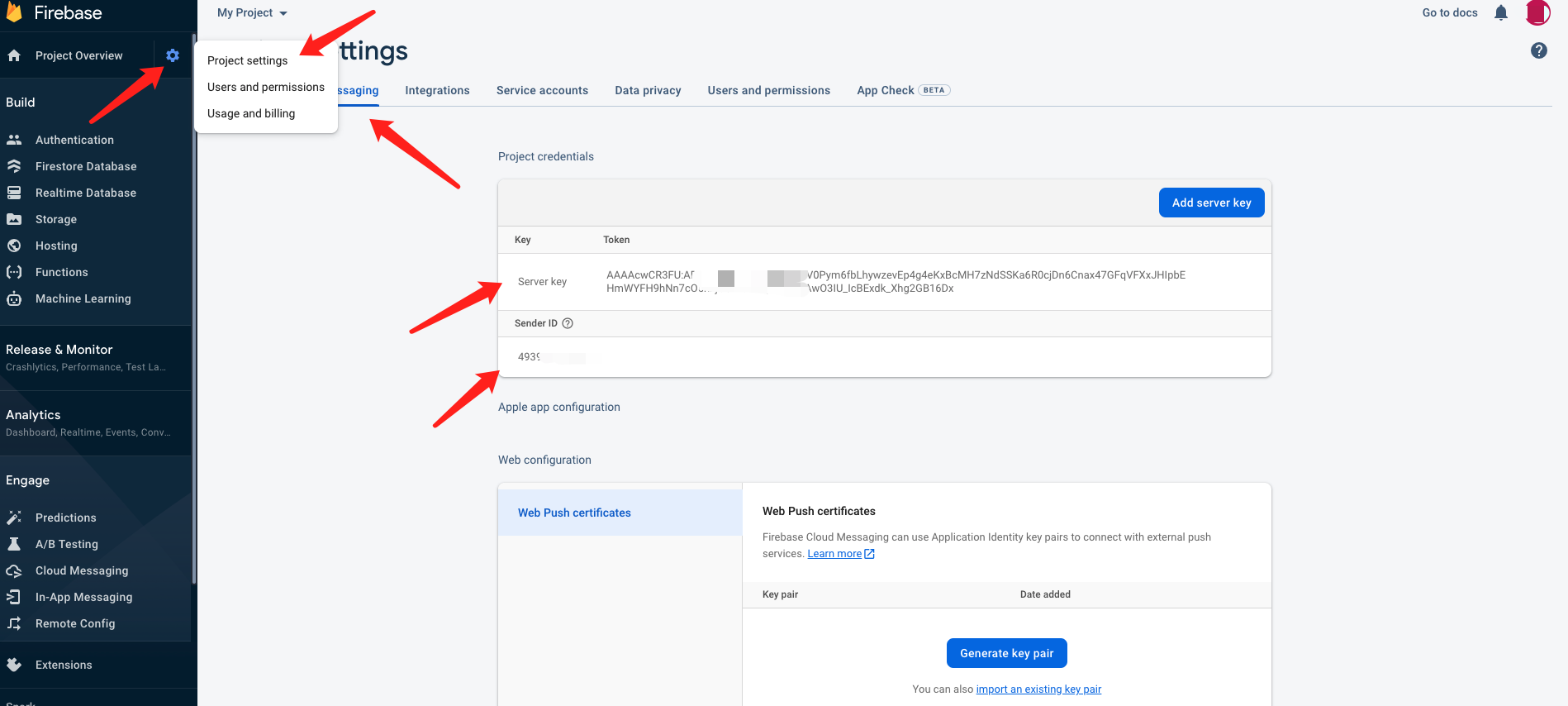Click the Functions brackets icon
This screenshot has height=706, width=1568.
[x=14, y=272]
